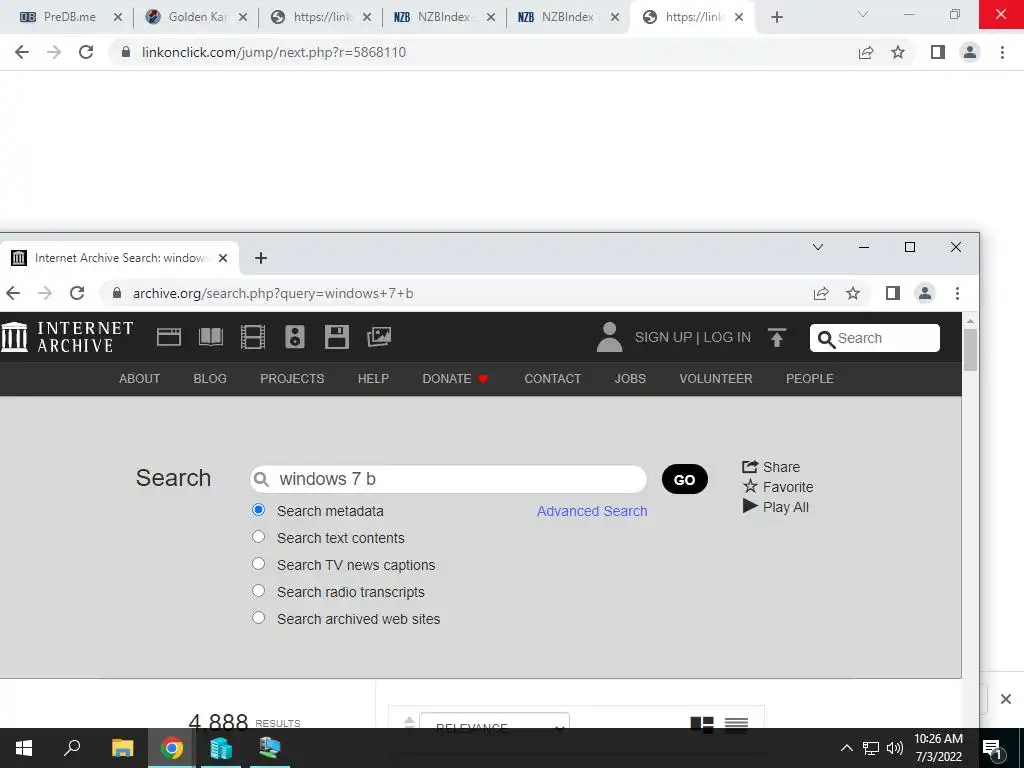Screen dimensions: 1024x768
Task: Switch to Golden Kamuy tab
Action: click(197, 17)
